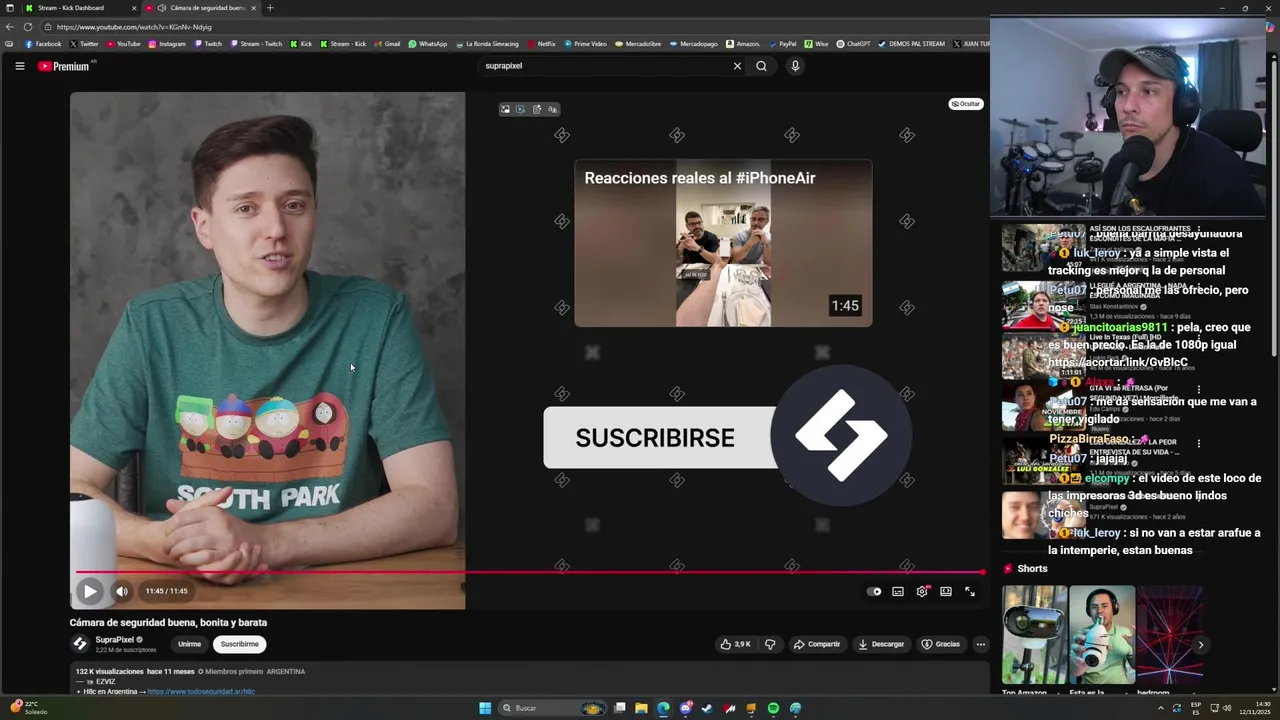Open the 22°C weather widget

click(x=28, y=708)
